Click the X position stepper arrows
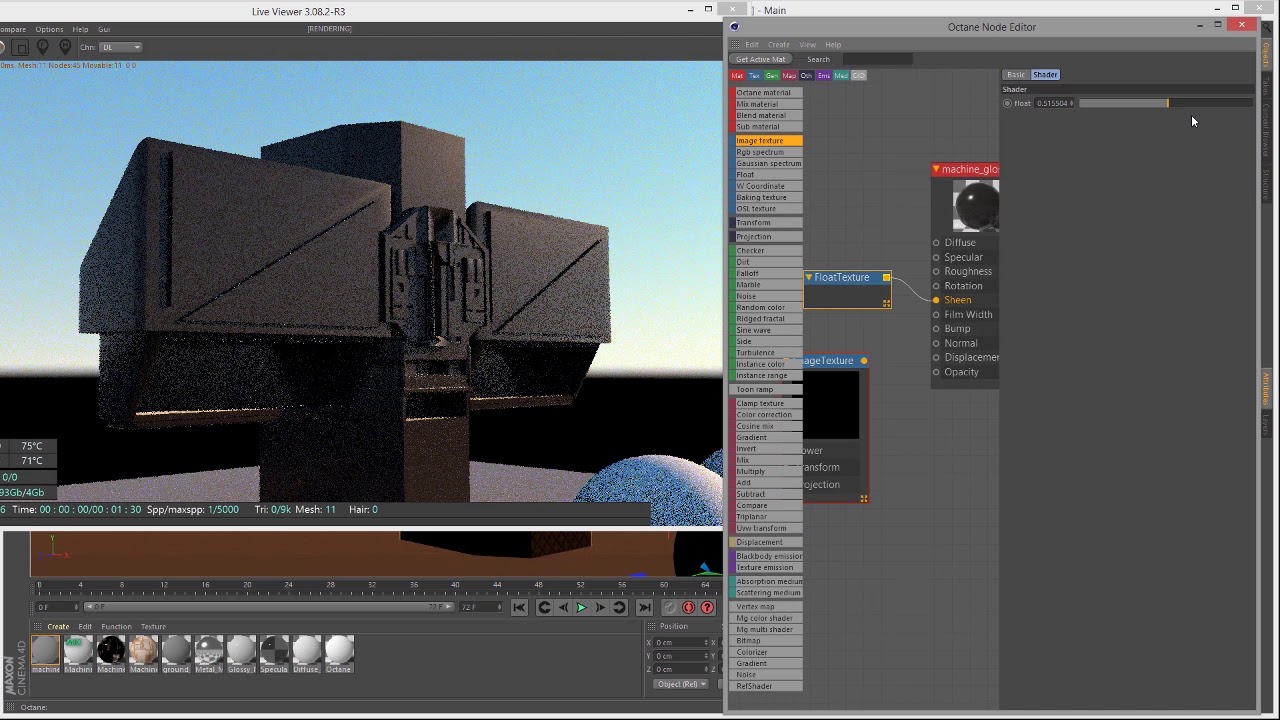This screenshot has width=1280, height=720. click(706, 642)
